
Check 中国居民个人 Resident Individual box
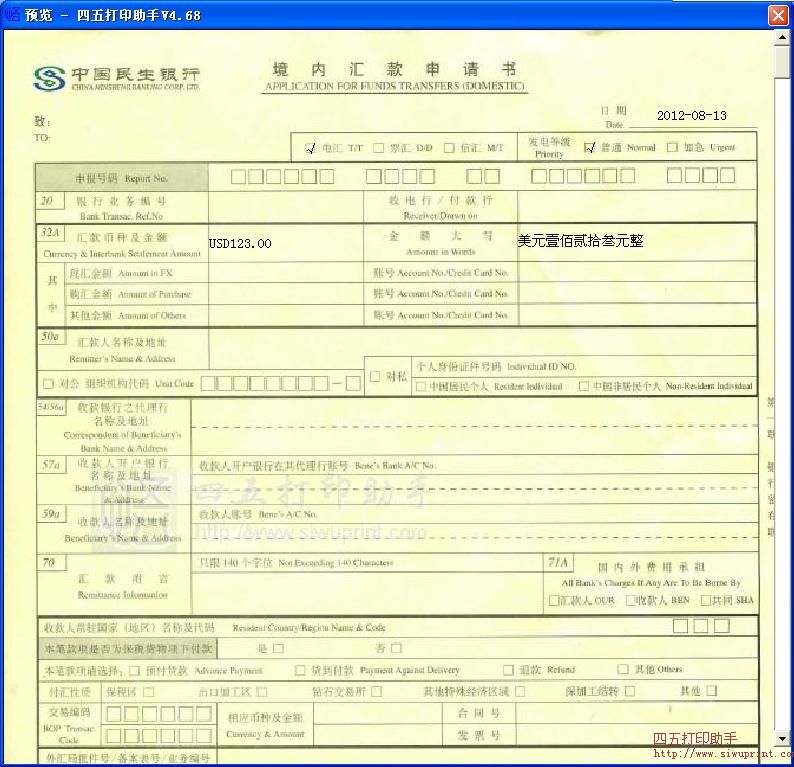pos(420,387)
